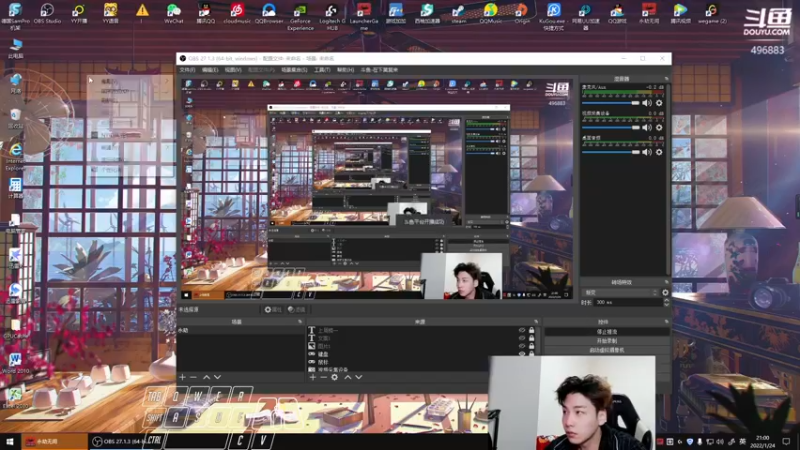
Task: Mute the second mixer audio track
Action: coord(647,127)
